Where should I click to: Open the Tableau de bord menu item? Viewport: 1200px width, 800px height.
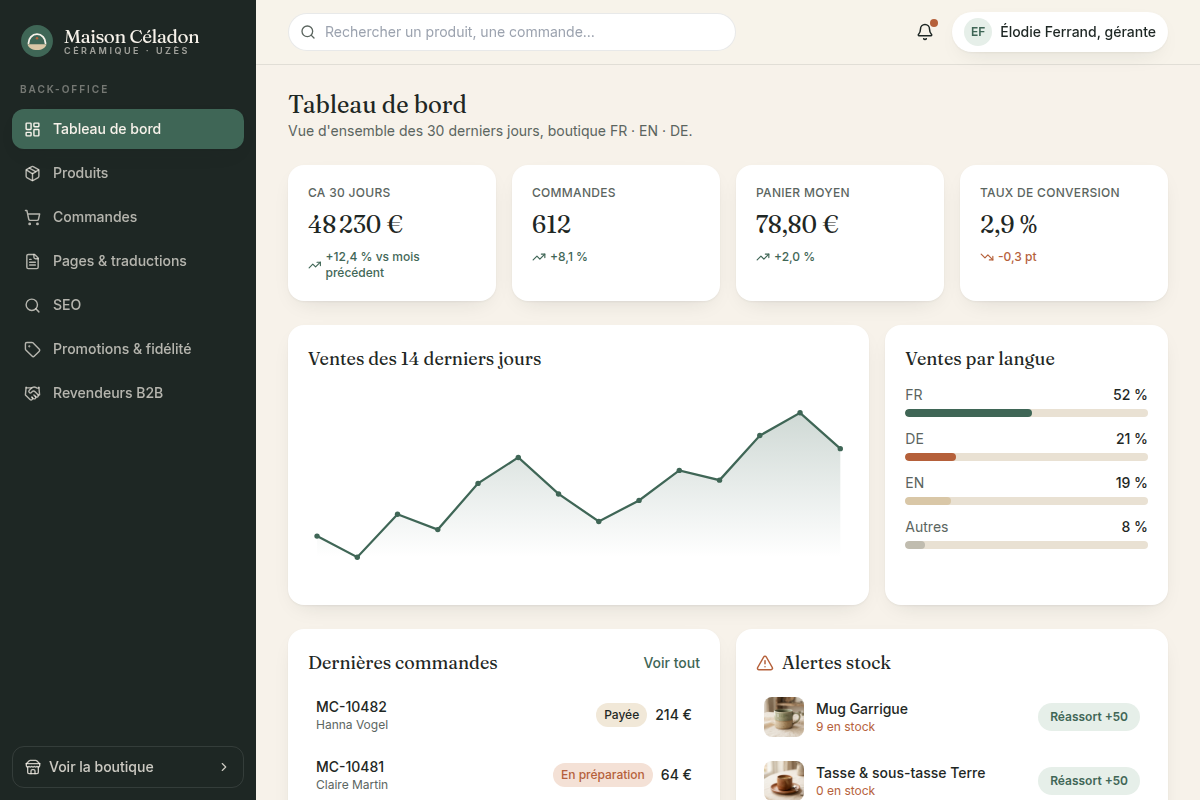[128, 129]
